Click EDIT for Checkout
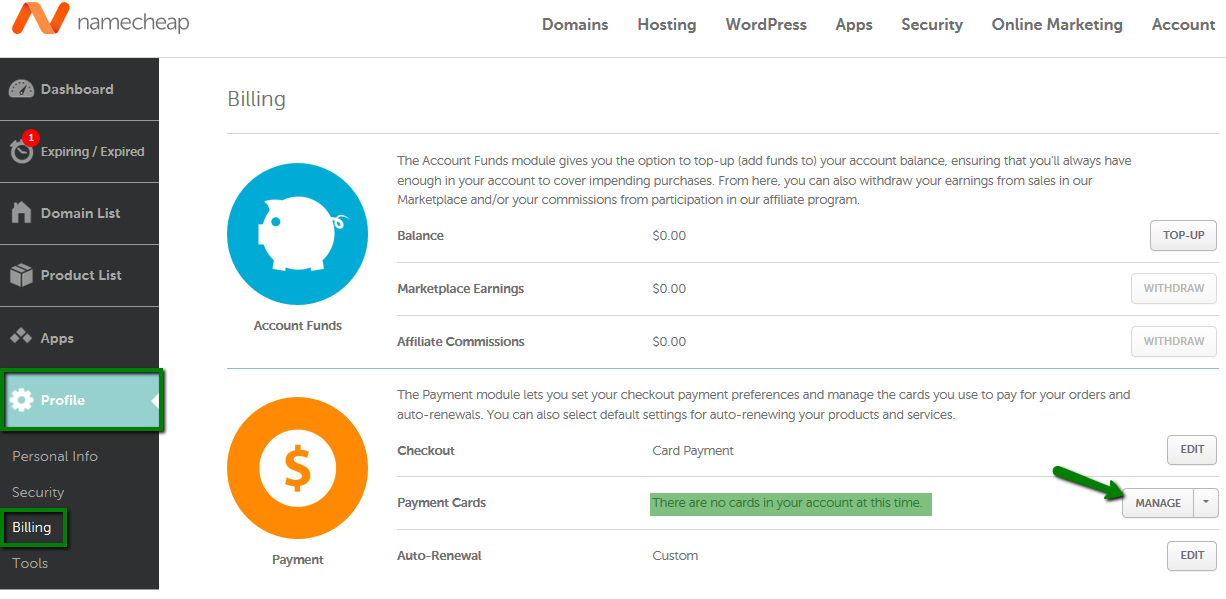The height and width of the screenshot is (599, 1226). tap(1192, 450)
